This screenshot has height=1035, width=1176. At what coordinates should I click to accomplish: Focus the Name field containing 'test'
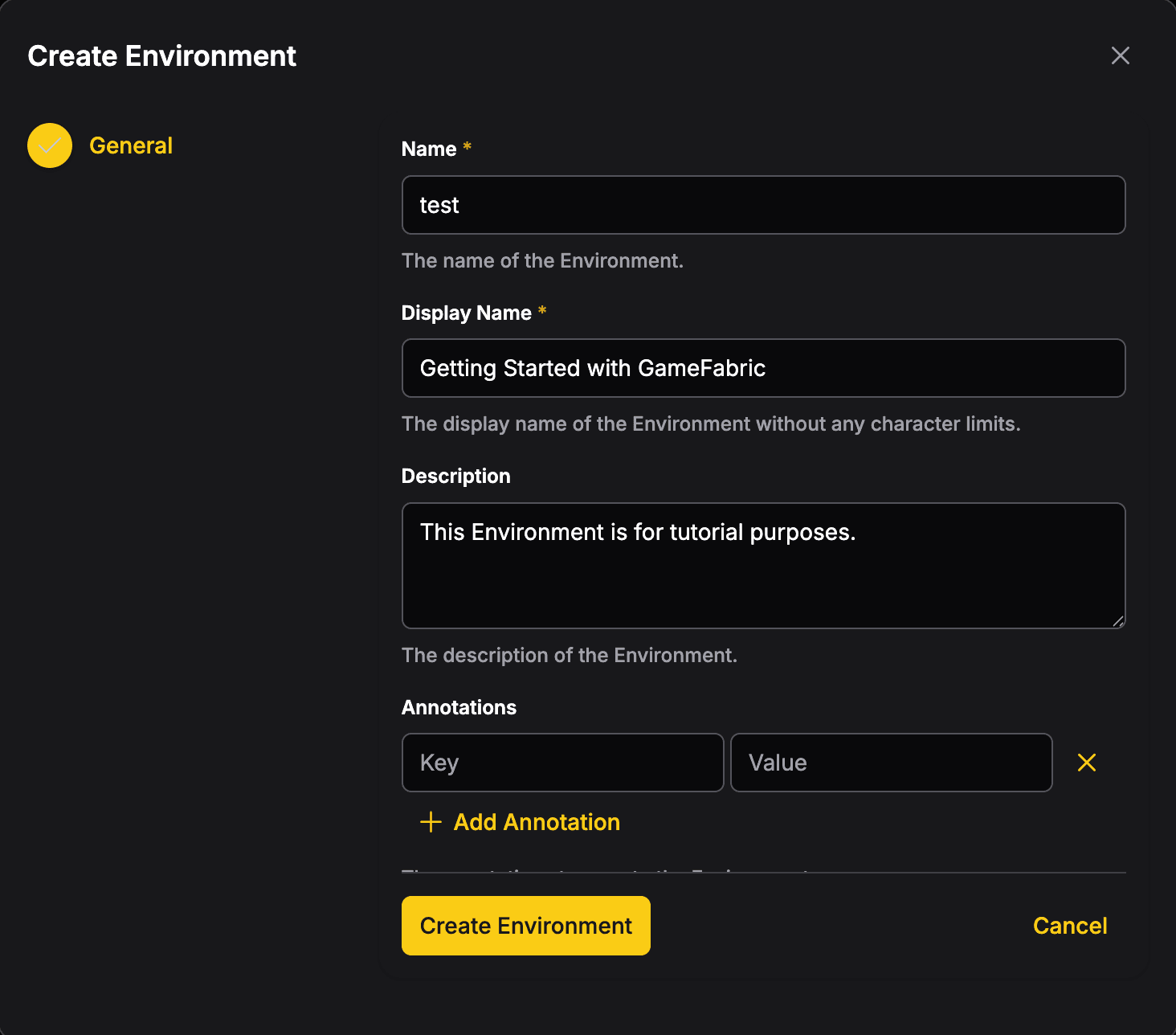763,205
